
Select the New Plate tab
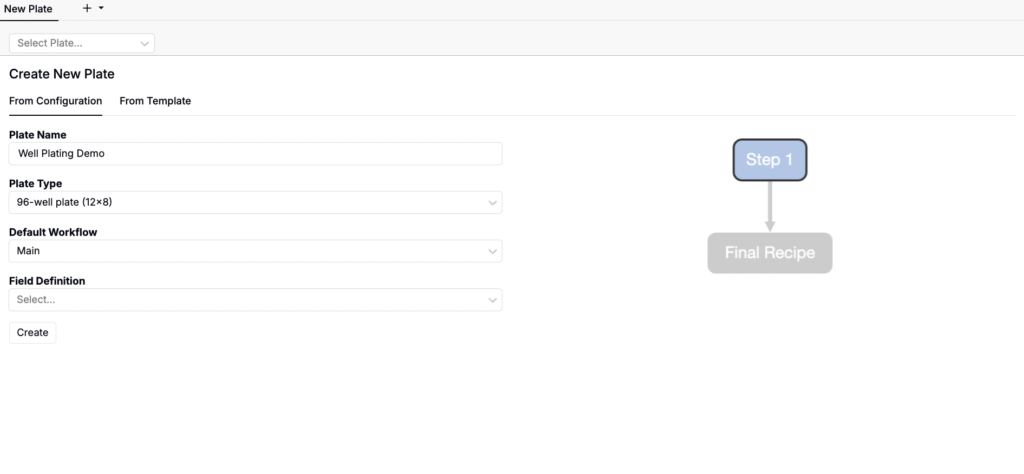click(28, 8)
